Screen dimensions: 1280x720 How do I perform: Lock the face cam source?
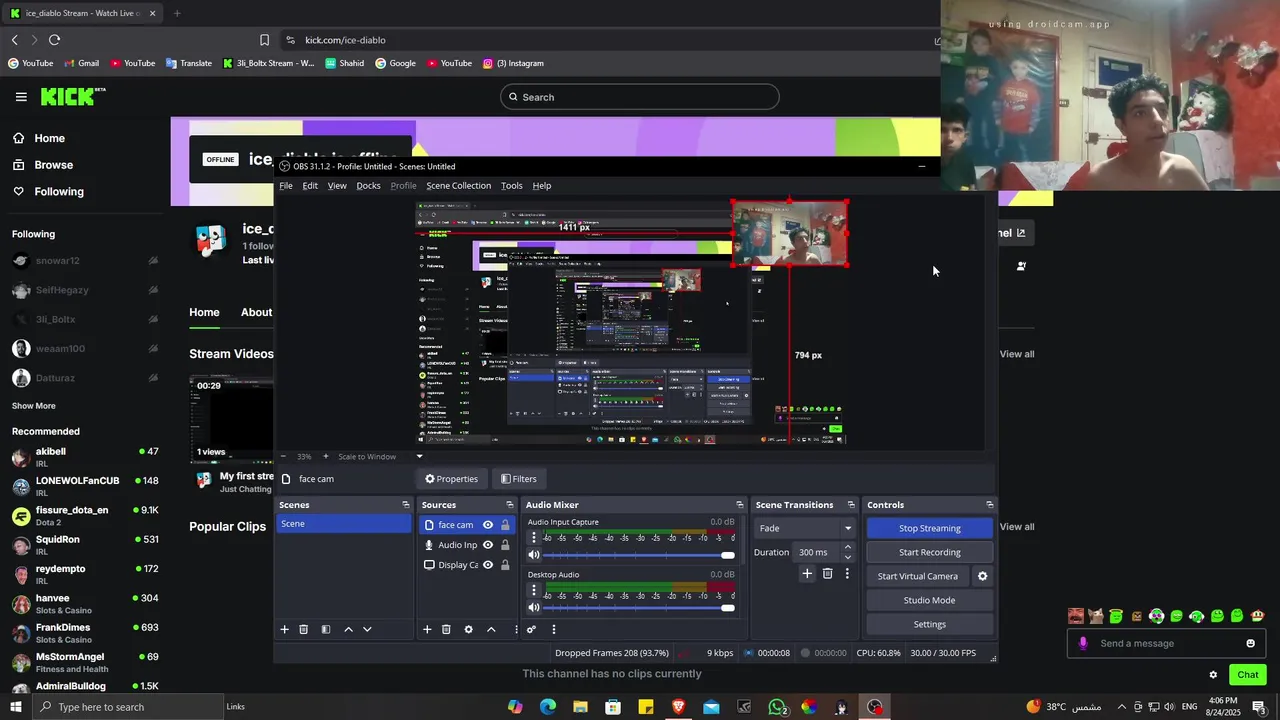505,525
